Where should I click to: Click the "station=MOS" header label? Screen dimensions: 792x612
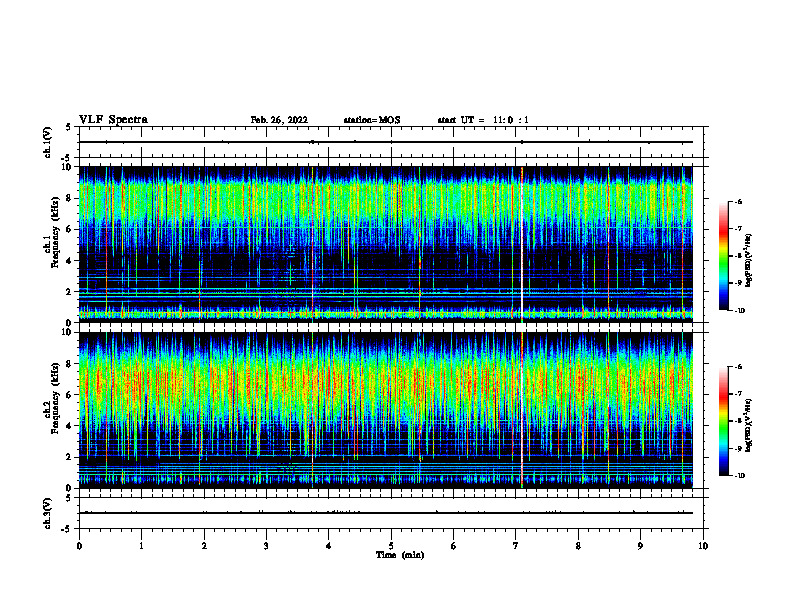pyautogui.click(x=372, y=120)
